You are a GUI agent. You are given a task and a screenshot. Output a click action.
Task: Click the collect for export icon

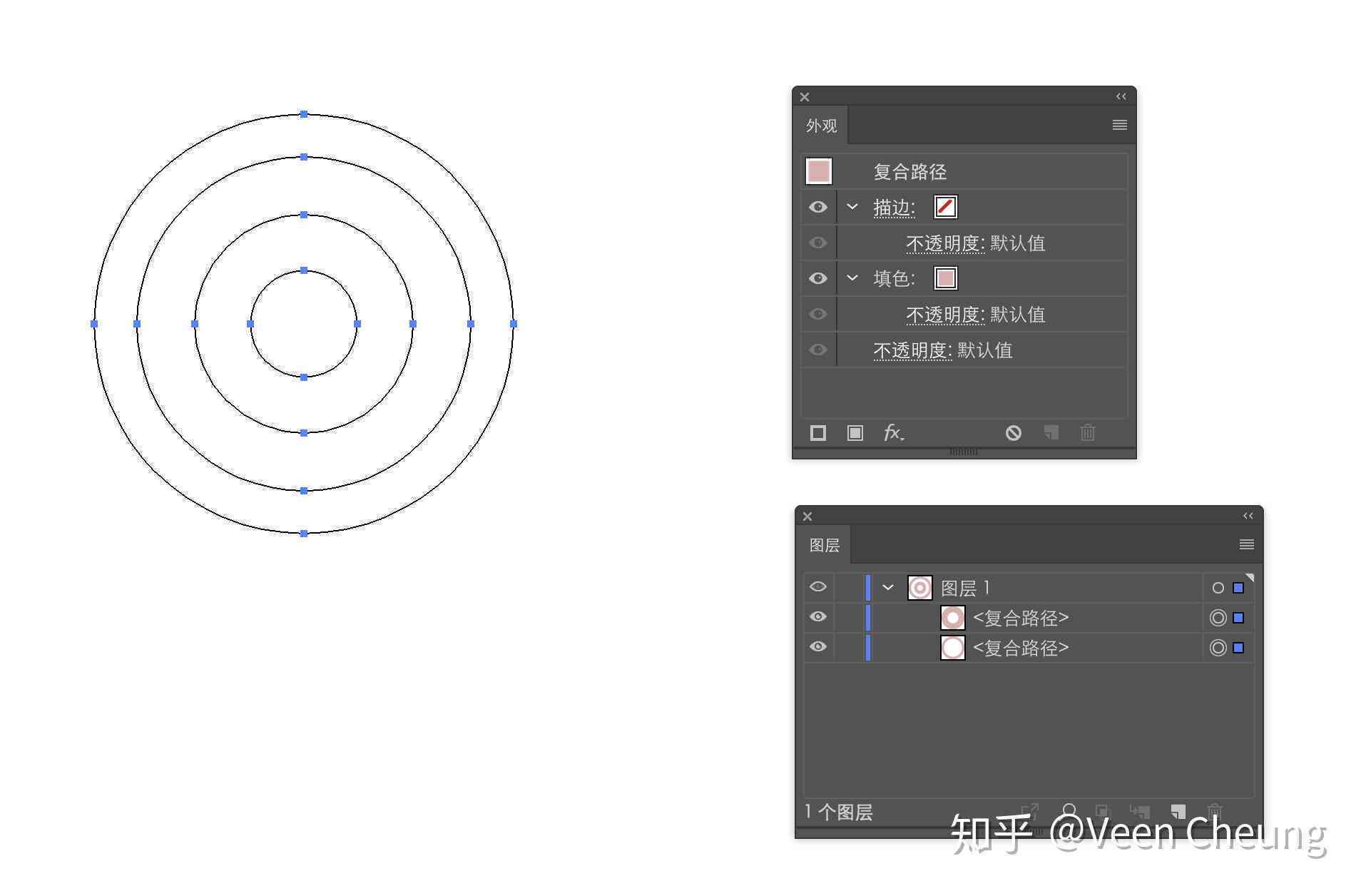coord(1030,811)
